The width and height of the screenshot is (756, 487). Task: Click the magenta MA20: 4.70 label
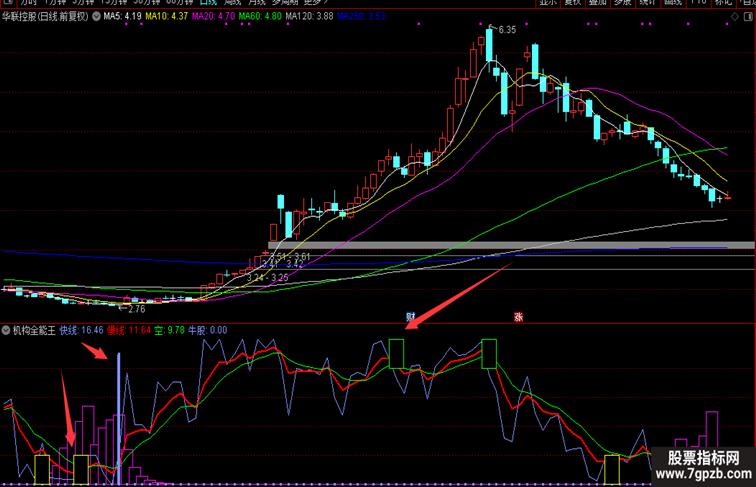point(213,16)
